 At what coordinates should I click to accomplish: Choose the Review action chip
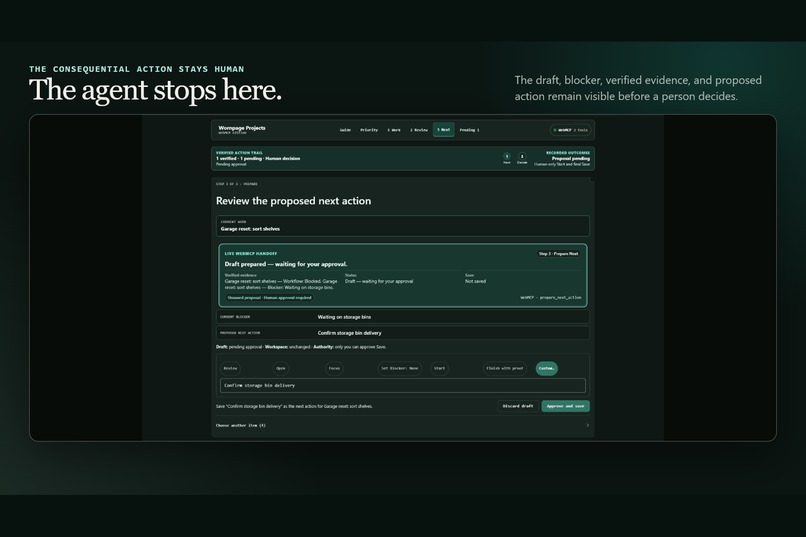[x=230, y=368]
